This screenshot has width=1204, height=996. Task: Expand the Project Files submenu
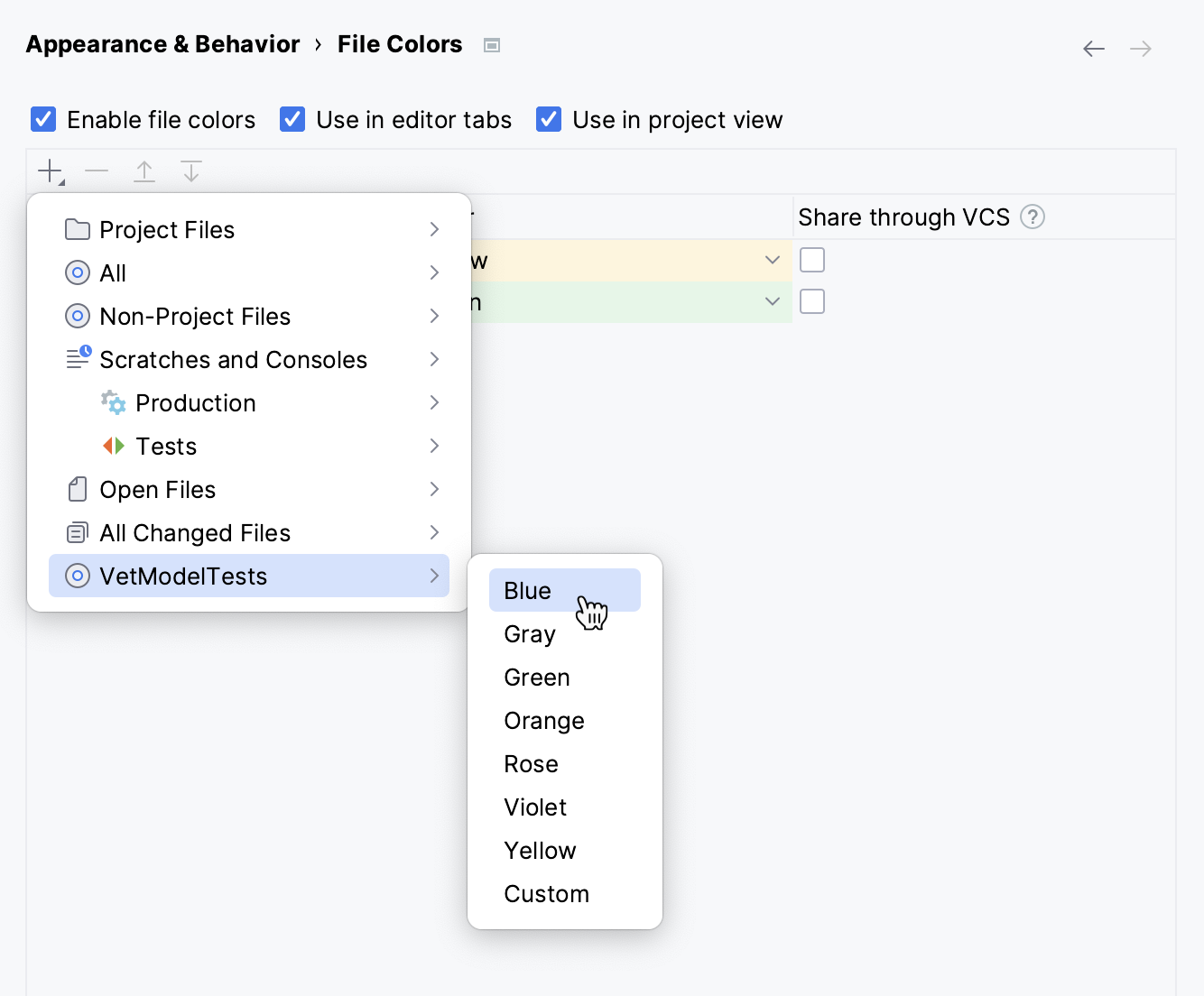tap(249, 230)
